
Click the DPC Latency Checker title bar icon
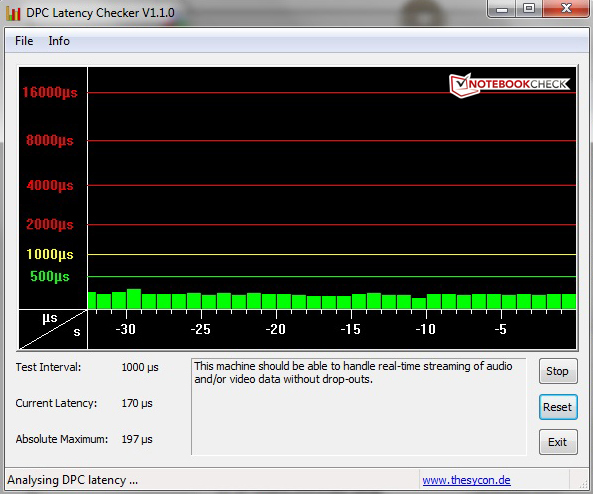pos(13,13)
